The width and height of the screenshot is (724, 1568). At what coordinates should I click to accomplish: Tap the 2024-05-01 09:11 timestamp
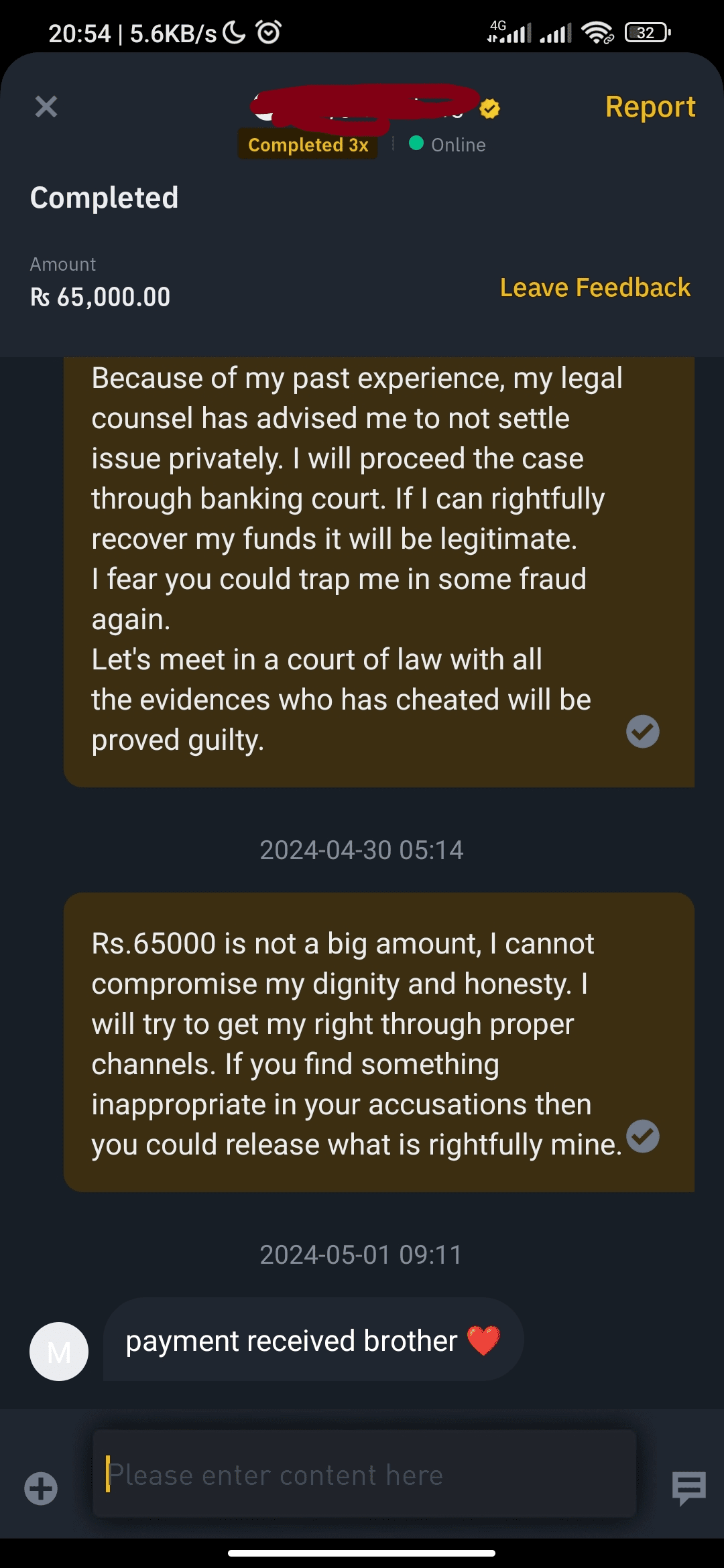coord(361,1255)
